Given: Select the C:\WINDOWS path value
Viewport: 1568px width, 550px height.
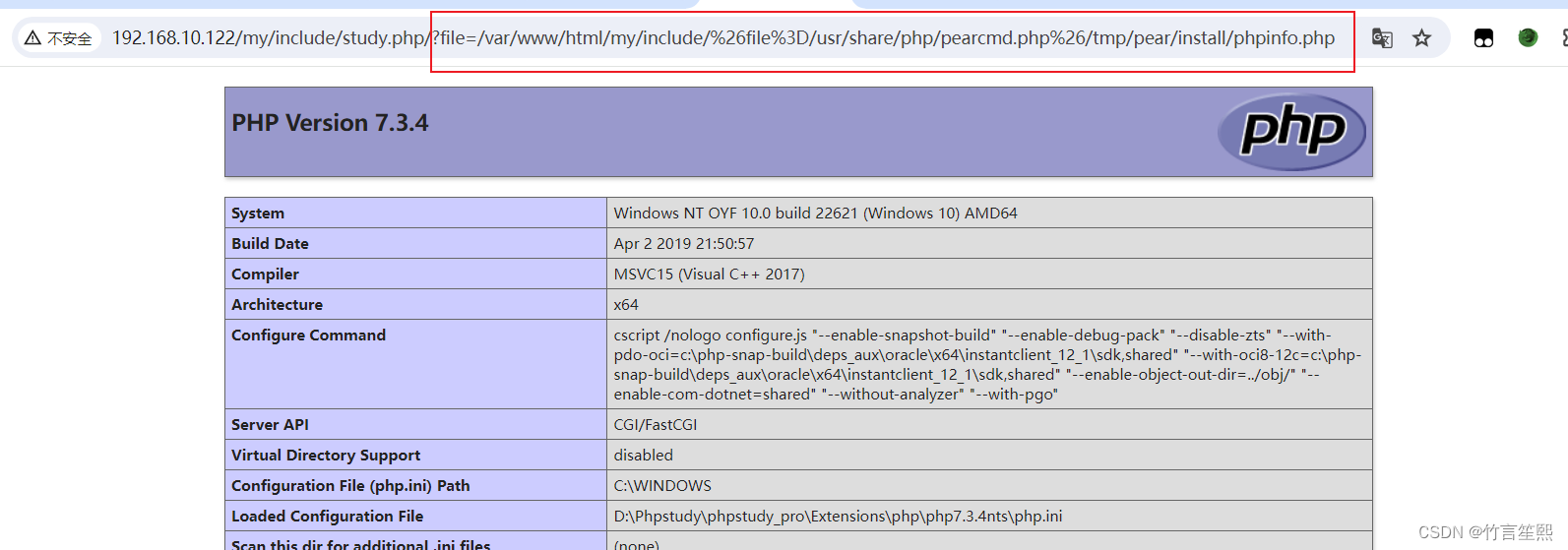Looking at the screenshot, I should point(662,486).
